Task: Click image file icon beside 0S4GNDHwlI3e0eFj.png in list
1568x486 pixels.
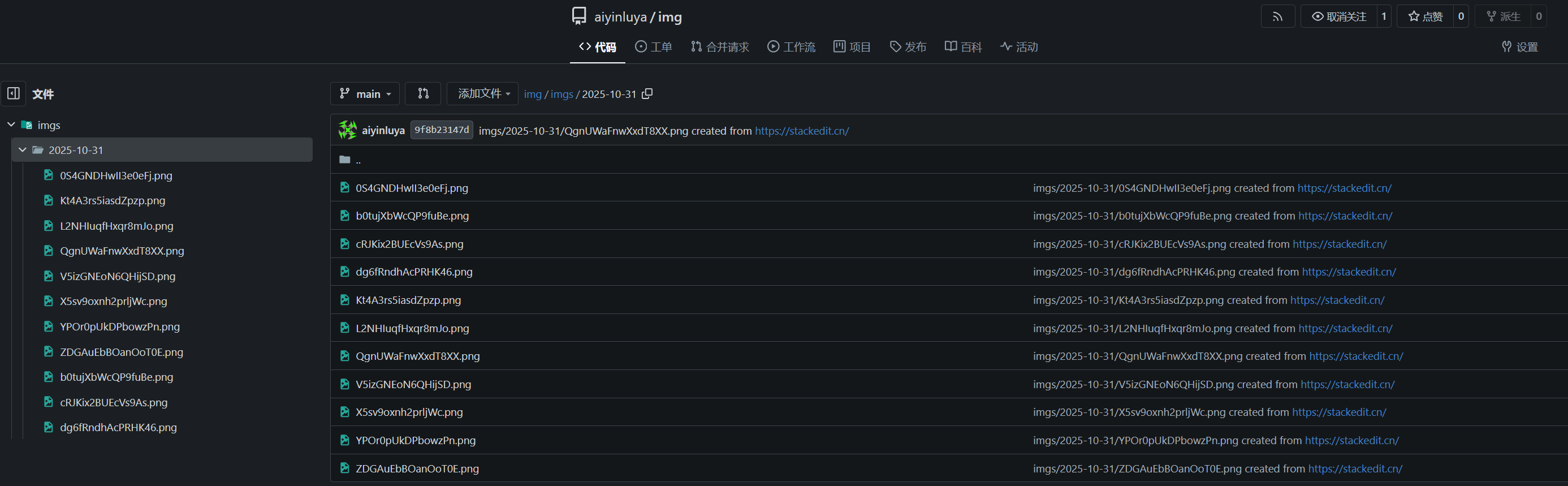Action: pos(344,188)
